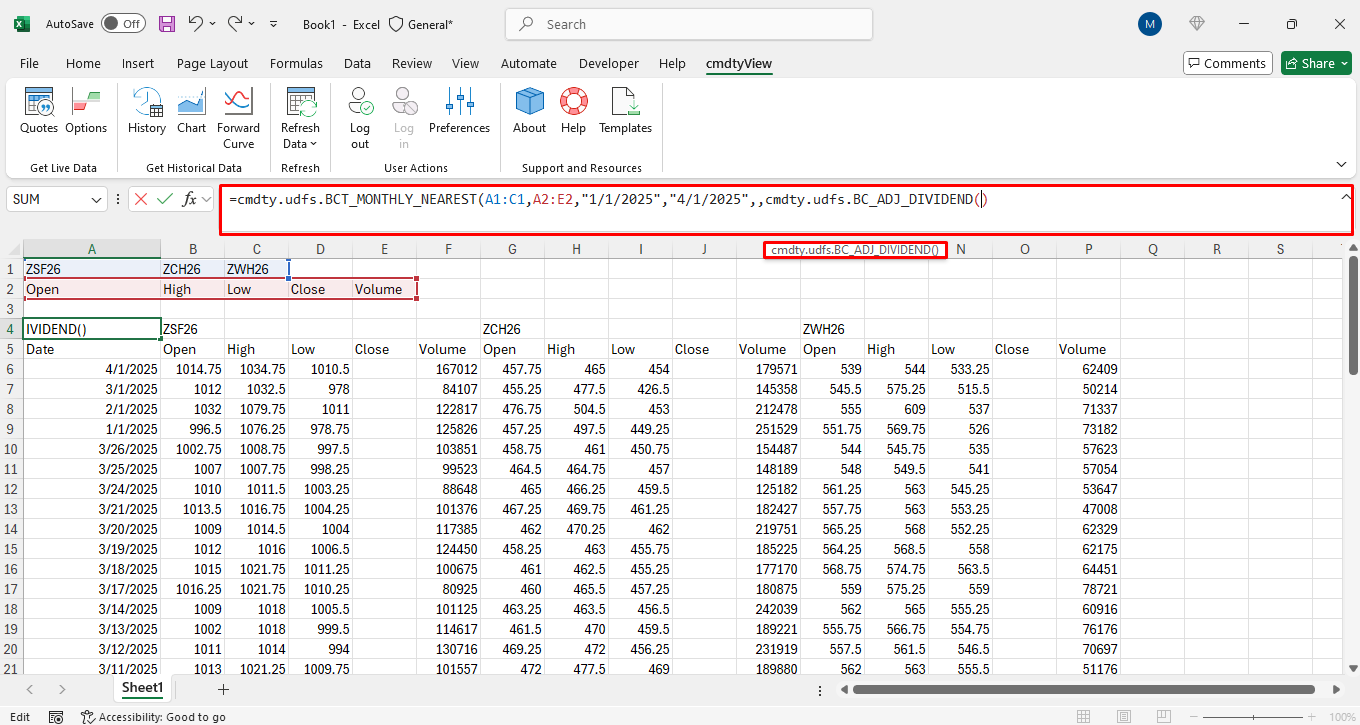
Task: Click the diamond premium icon in the title bar
Action: 1197,24
